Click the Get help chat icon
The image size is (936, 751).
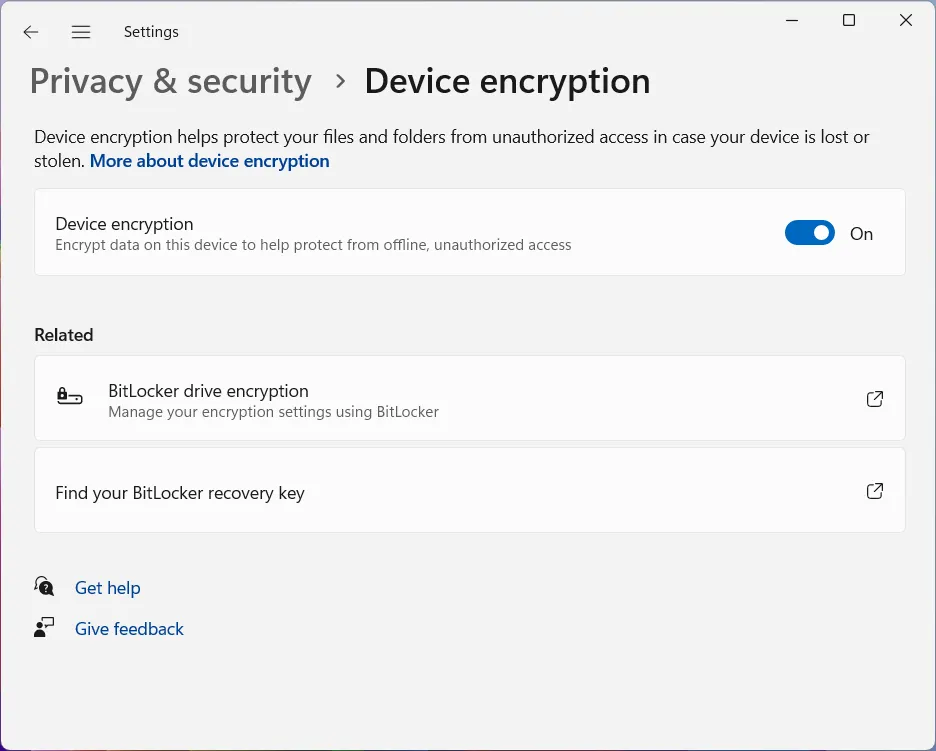(x=44, y=587)
